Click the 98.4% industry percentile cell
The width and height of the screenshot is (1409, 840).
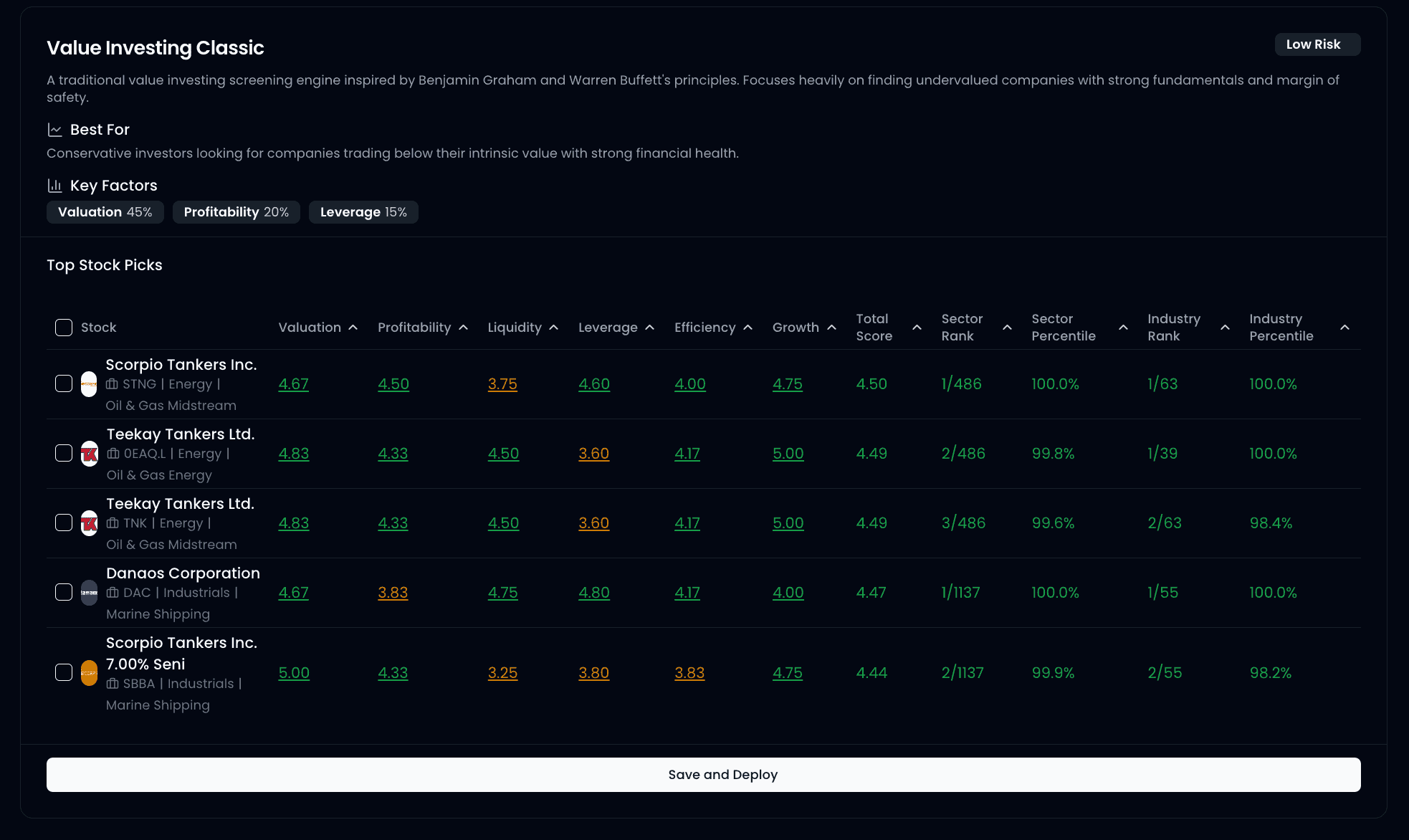[1271, 523]
